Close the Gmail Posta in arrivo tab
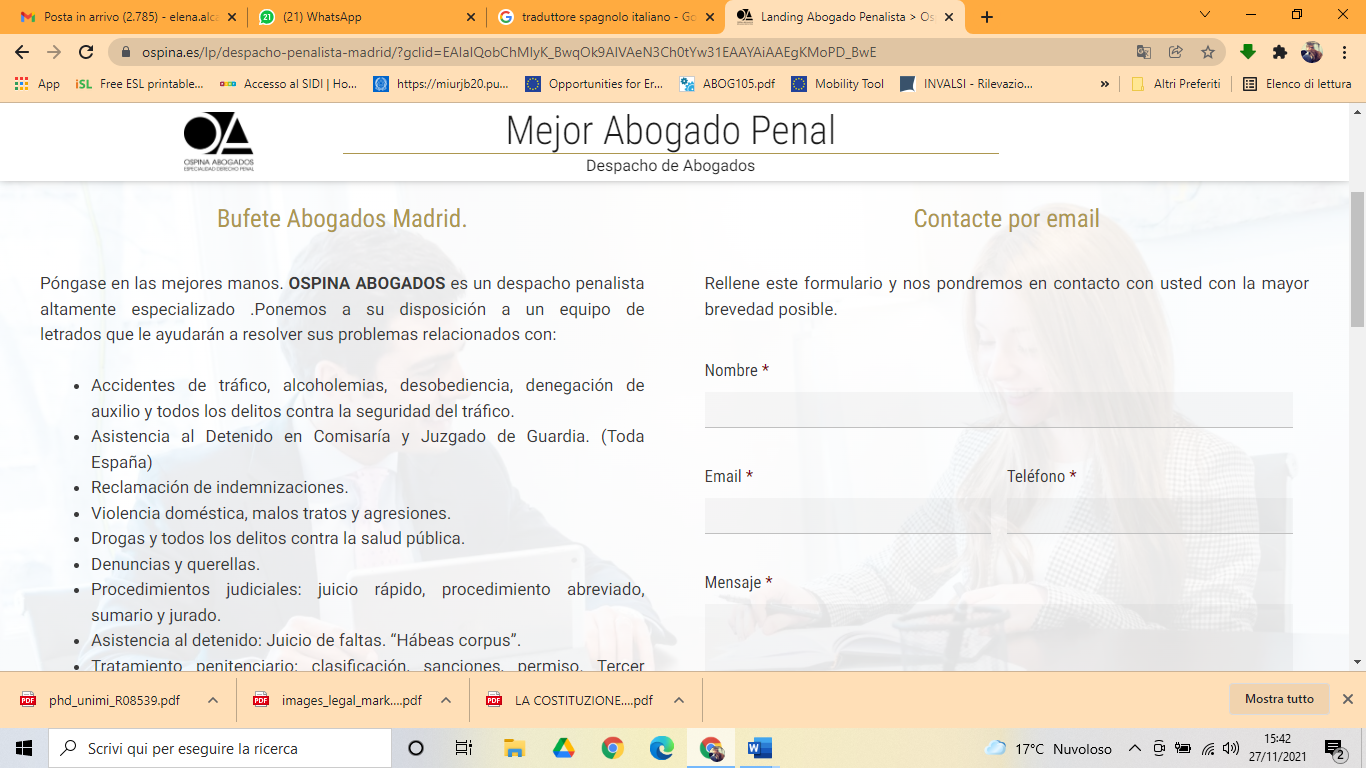The image size is (1366, 768). (231, 17)
